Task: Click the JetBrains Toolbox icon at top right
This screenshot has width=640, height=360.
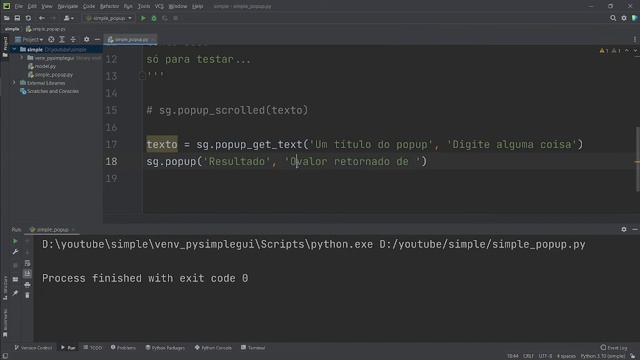Action: pyautogui.click(x=634, y=18)
